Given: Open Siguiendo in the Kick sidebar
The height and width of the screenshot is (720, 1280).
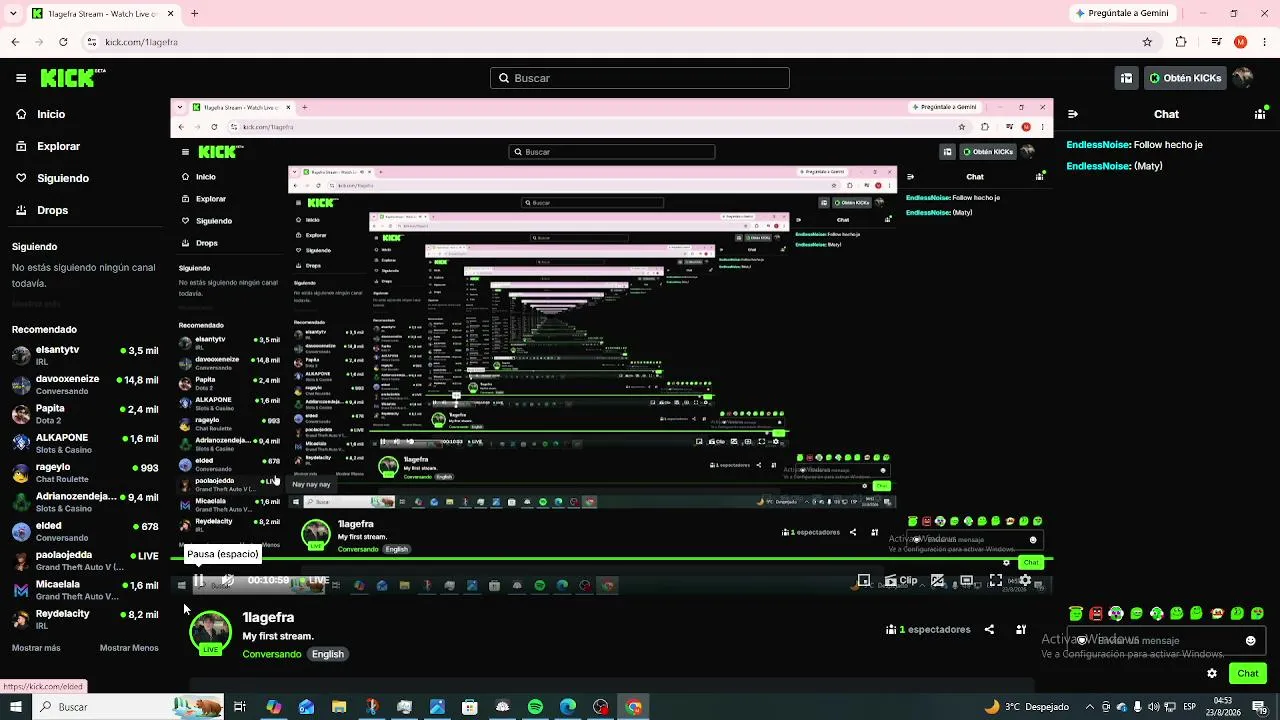Looking at the screenshot, I should tap(52, 178).
